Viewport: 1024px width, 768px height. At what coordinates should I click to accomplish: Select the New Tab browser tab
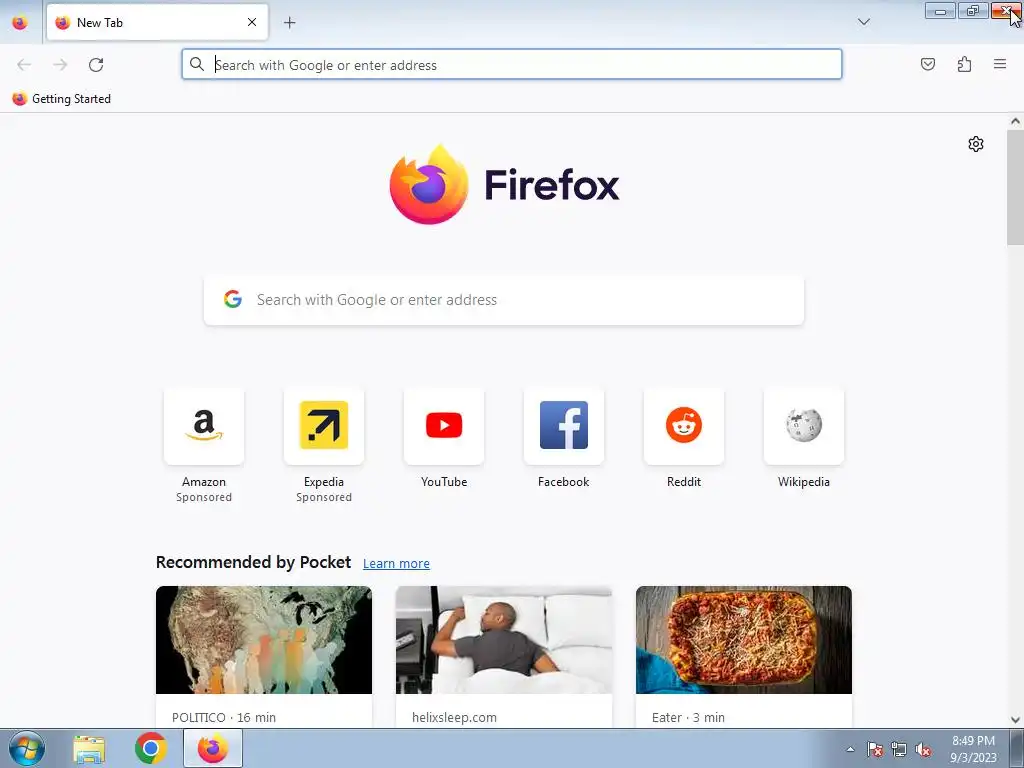[157, 22]
